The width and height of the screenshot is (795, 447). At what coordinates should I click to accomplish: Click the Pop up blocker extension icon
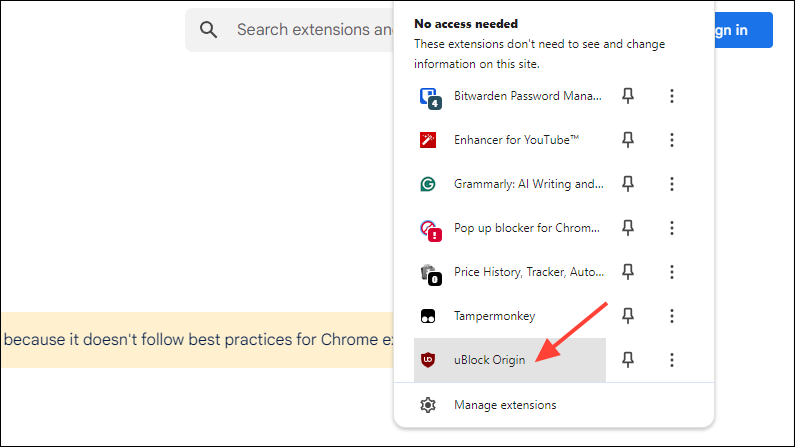coord(430,231)
